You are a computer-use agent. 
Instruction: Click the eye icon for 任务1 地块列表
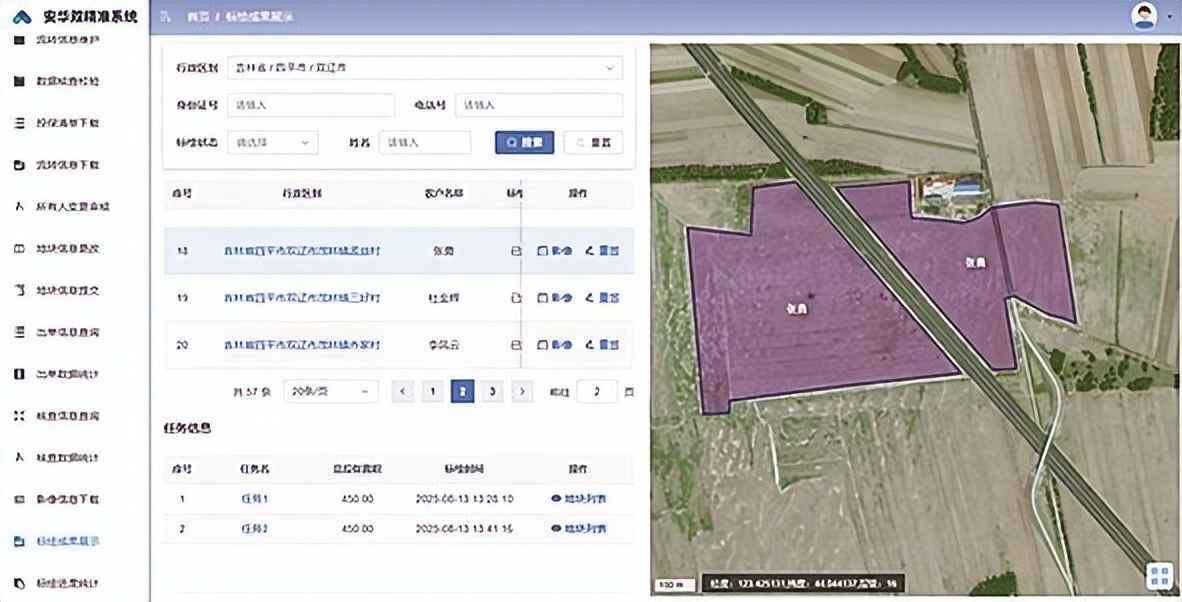click(x=556, y=498)
